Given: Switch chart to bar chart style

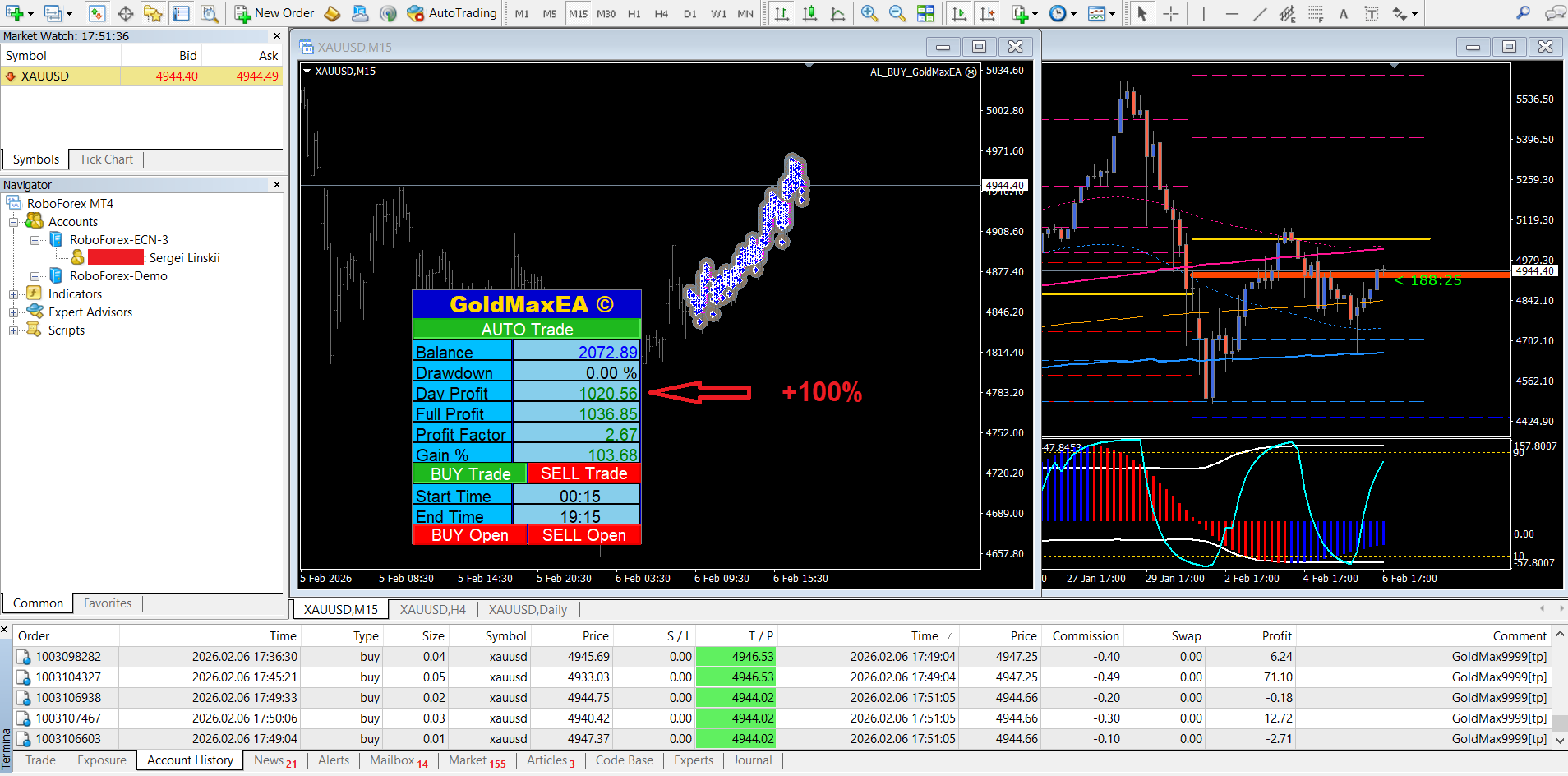Looking at the screenshot, I should coord(782,13).
